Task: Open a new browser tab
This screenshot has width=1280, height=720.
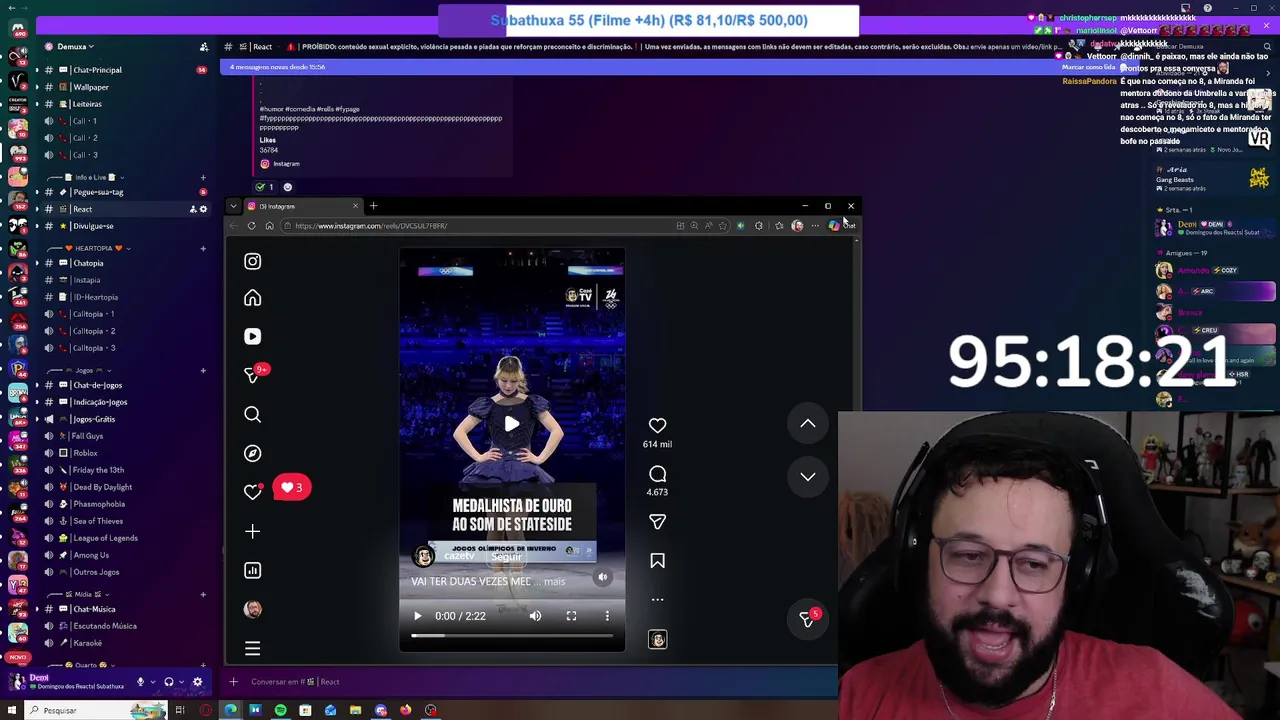Action: point(373,206)
